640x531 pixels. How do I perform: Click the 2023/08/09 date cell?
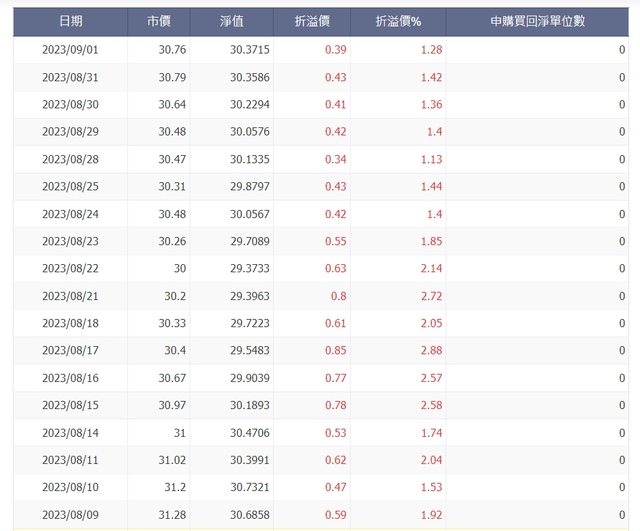[x=70, y=515]
